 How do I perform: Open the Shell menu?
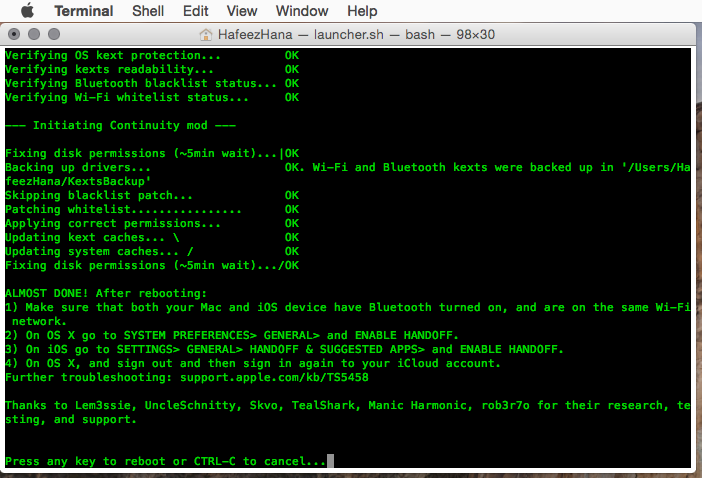pos(148,11)
